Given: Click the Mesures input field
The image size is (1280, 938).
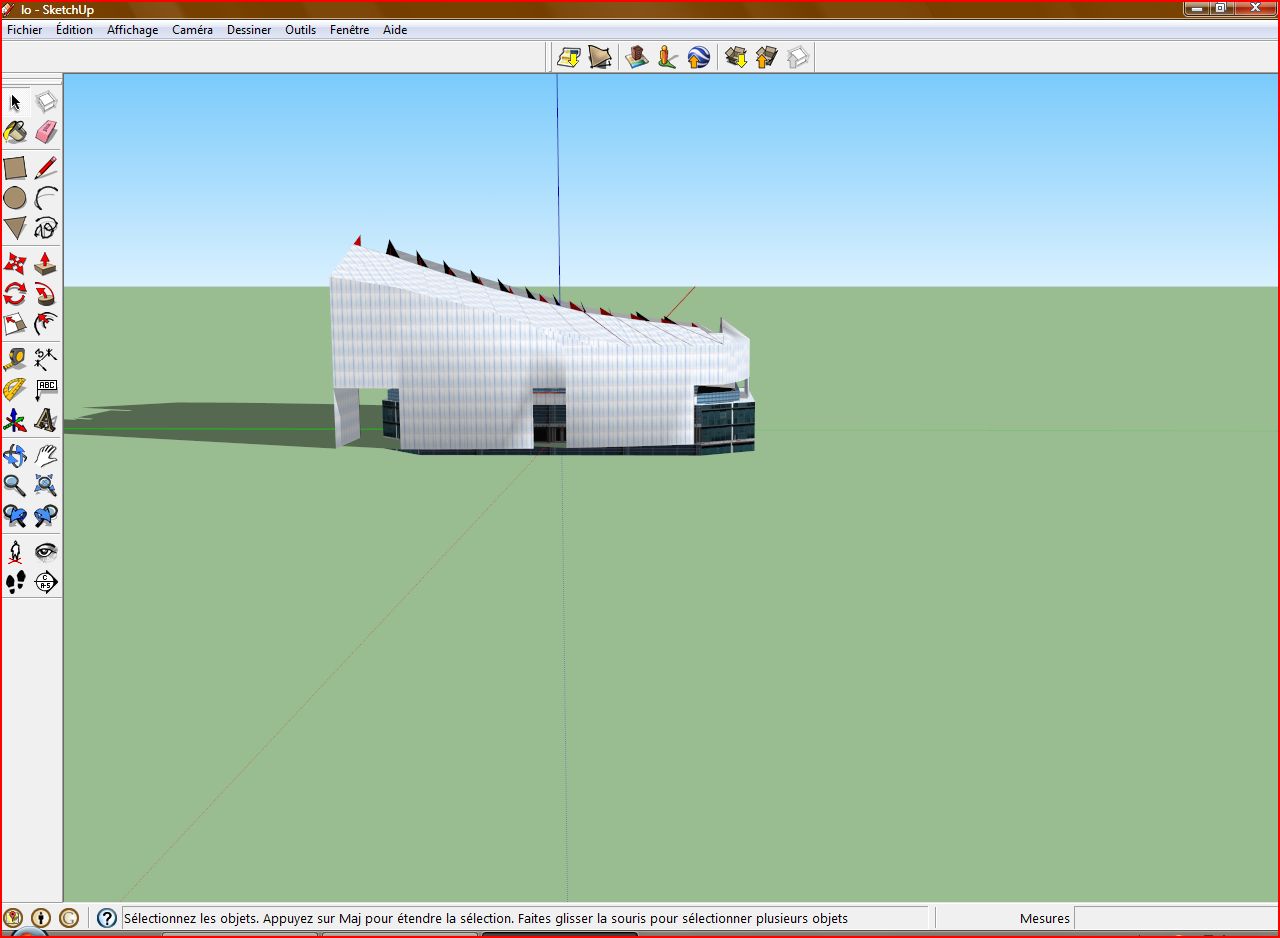Looking at the screenshot, I should pyautogui.click(x=1174, y=918).
